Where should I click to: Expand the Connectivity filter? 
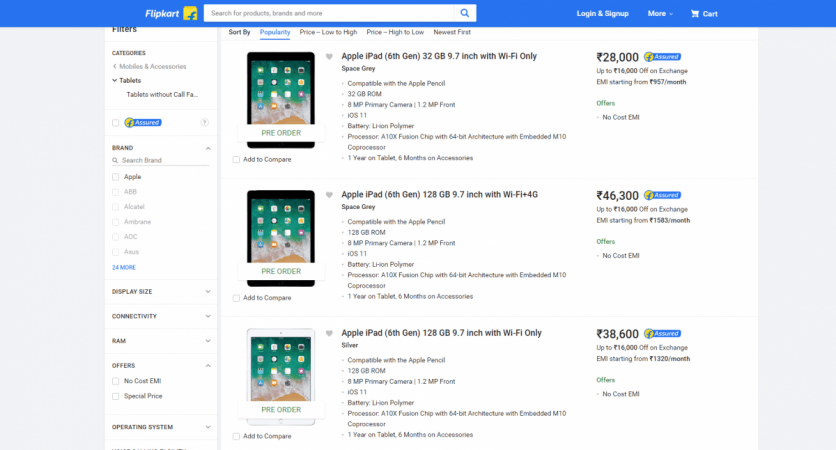(208, 316)
